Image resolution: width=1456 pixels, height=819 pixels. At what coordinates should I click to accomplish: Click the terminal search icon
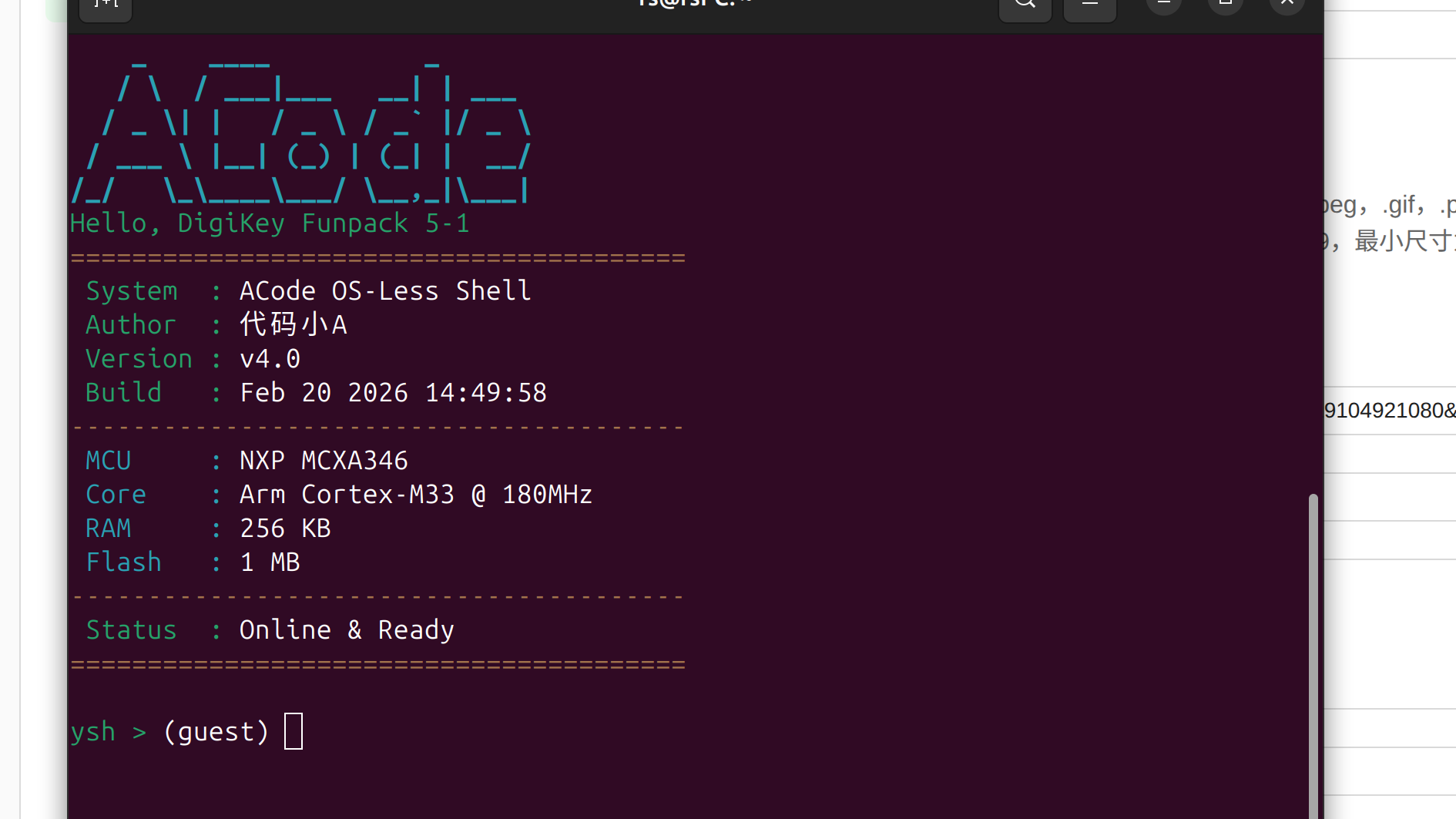click(x=1025, y=6)
